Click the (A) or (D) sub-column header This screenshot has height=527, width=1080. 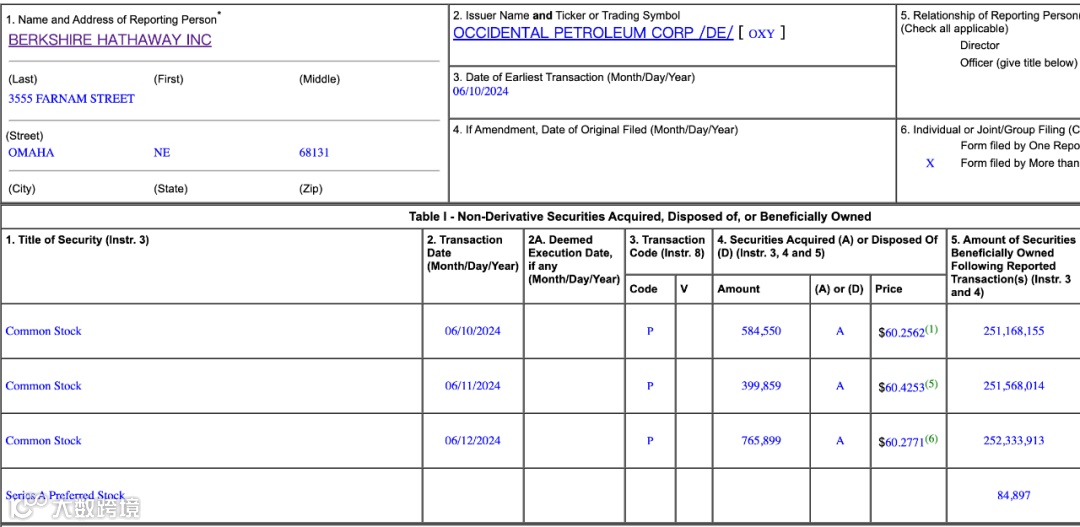pos(839,289)
